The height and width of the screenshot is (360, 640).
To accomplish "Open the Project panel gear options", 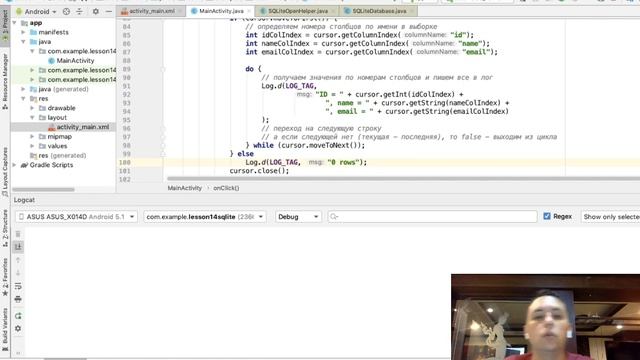I will pyautogui.click(x=96, y=11).
